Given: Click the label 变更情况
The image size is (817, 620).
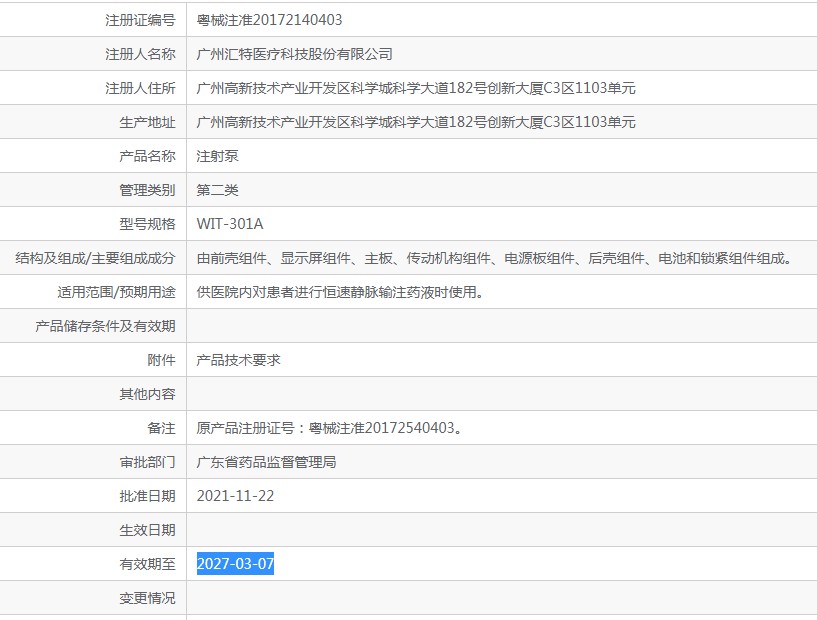Looking at the screenshot, I should coord(147,598).
